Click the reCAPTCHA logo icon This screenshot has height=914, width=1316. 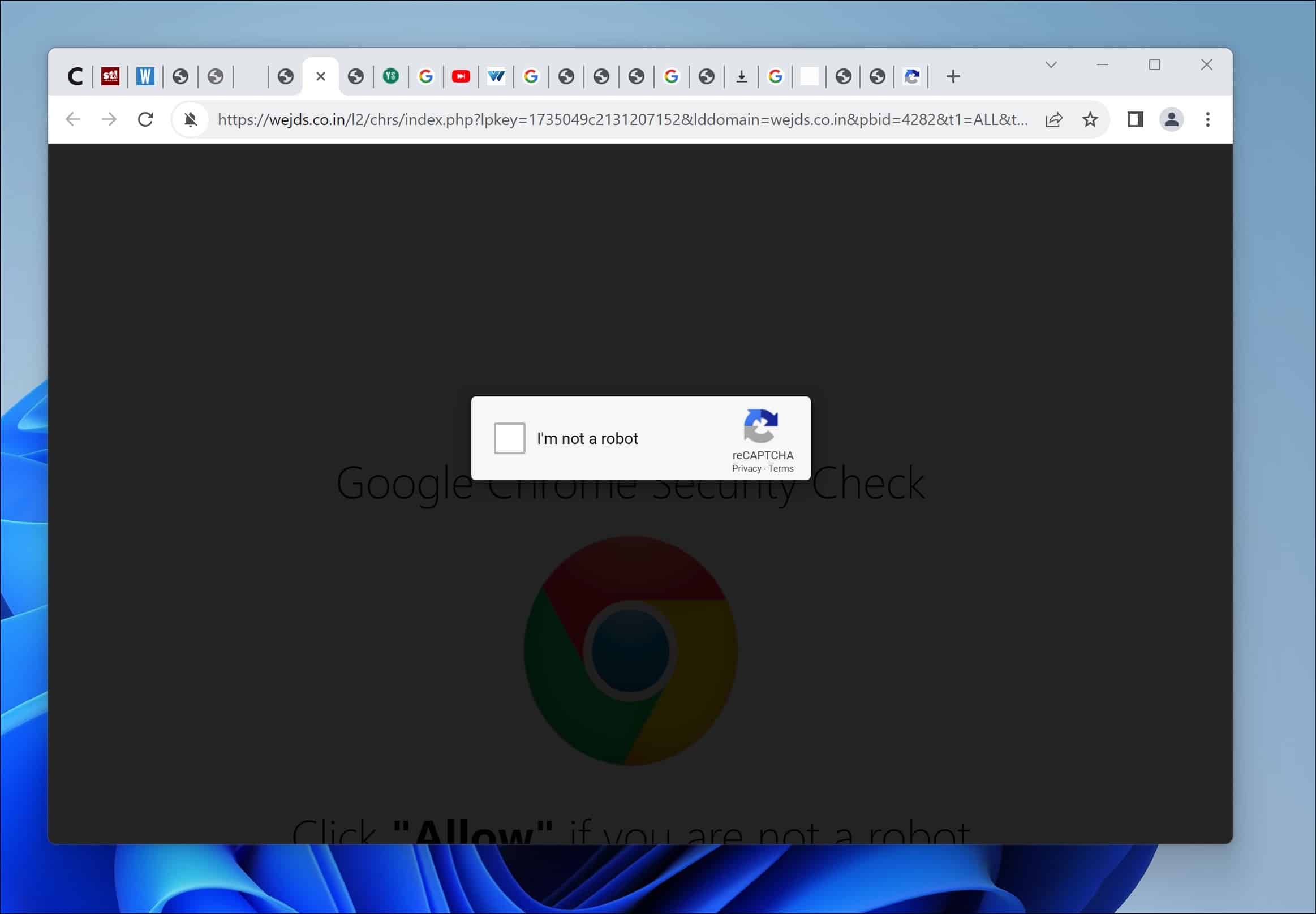761,426
